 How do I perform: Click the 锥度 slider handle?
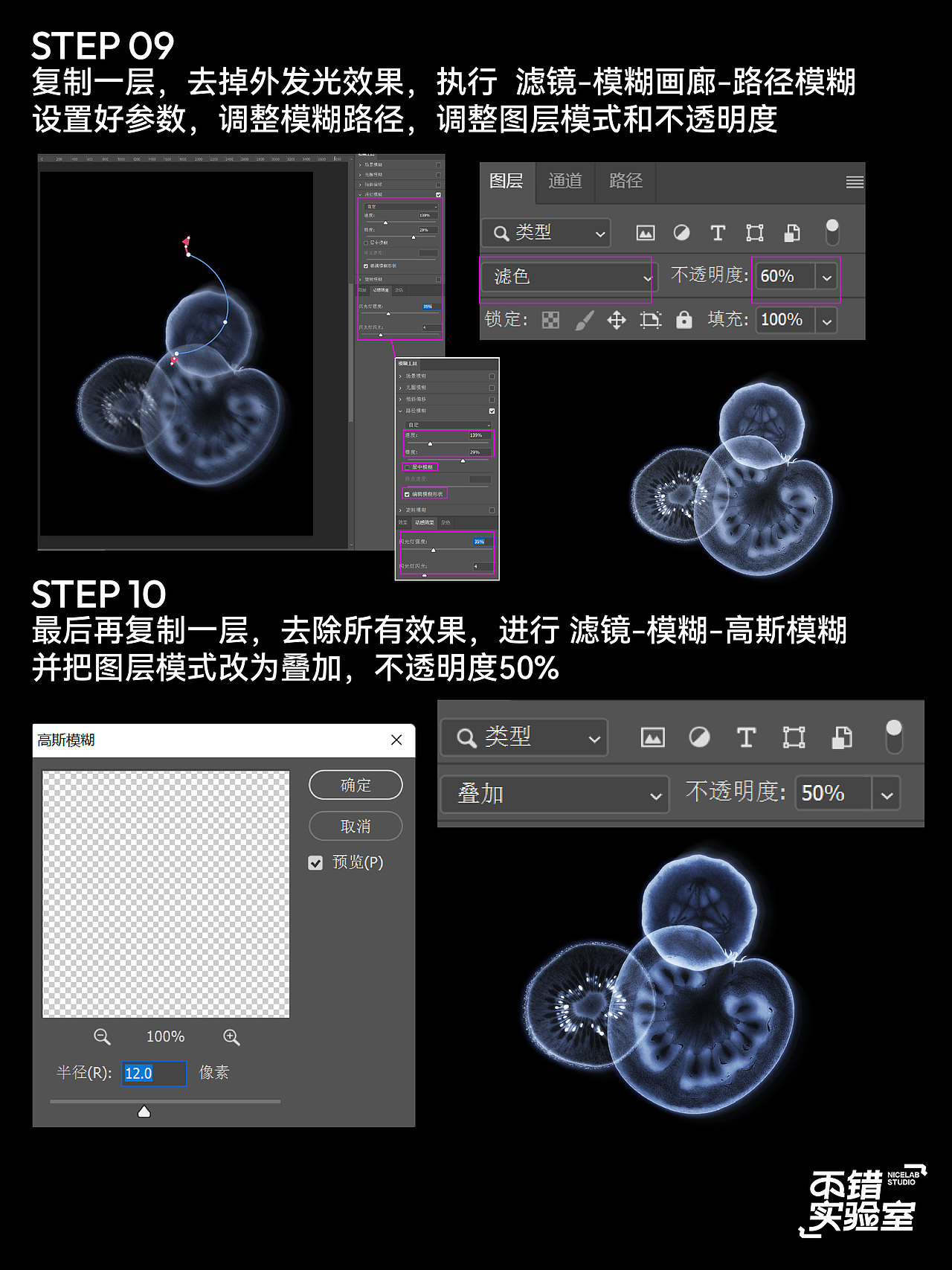coord(463,461)
